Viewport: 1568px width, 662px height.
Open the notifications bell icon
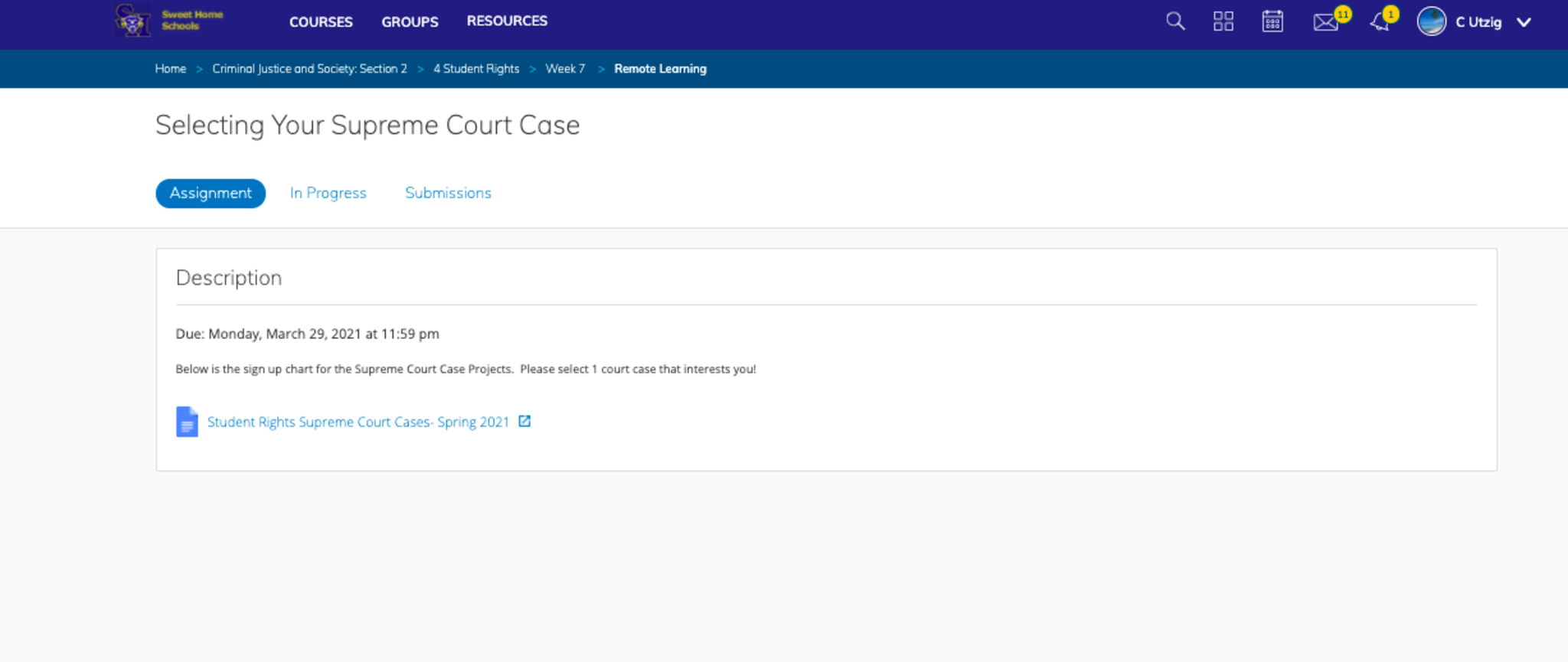coord(1380,22)
